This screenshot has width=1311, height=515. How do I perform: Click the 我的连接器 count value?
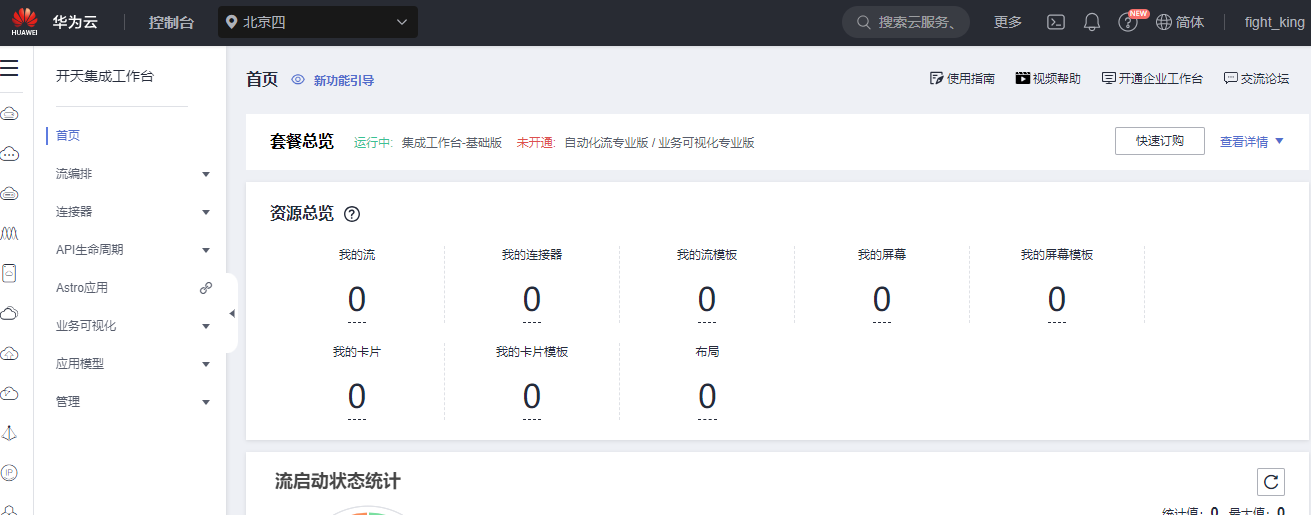532,299
